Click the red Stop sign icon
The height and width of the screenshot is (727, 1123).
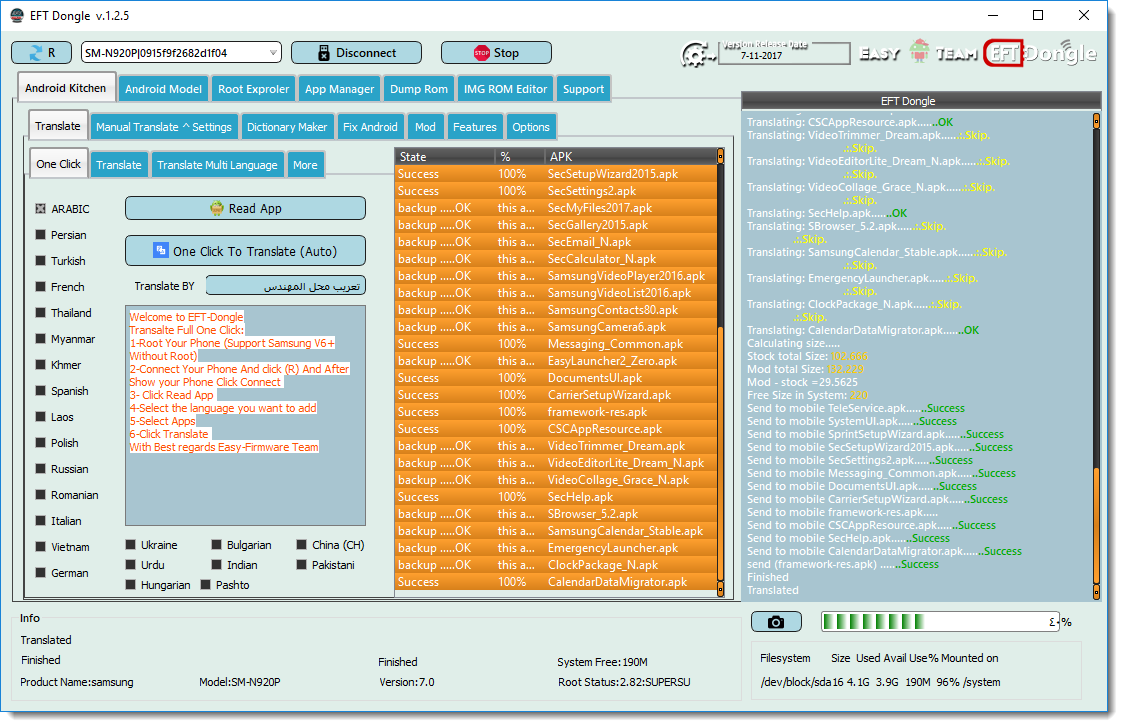pyautogui.click(x=481, y=53)
